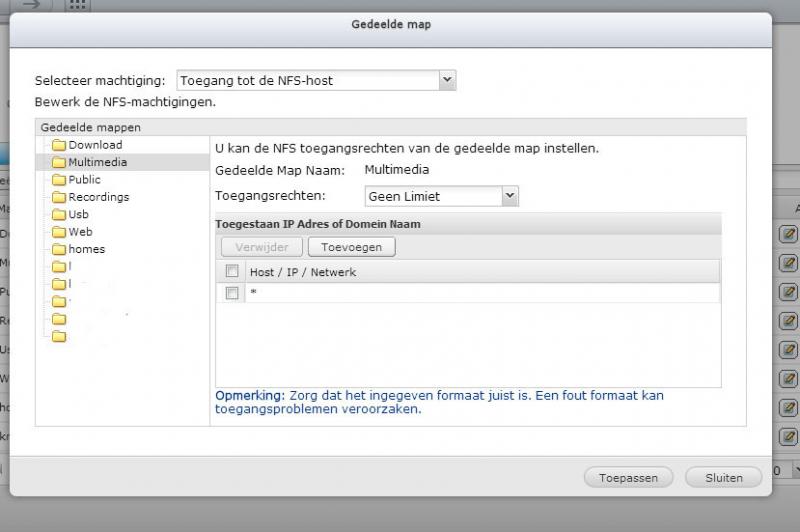Close the dialog with Sluiten
Viewport: 800px width, 532px height.
click(723, 478)
